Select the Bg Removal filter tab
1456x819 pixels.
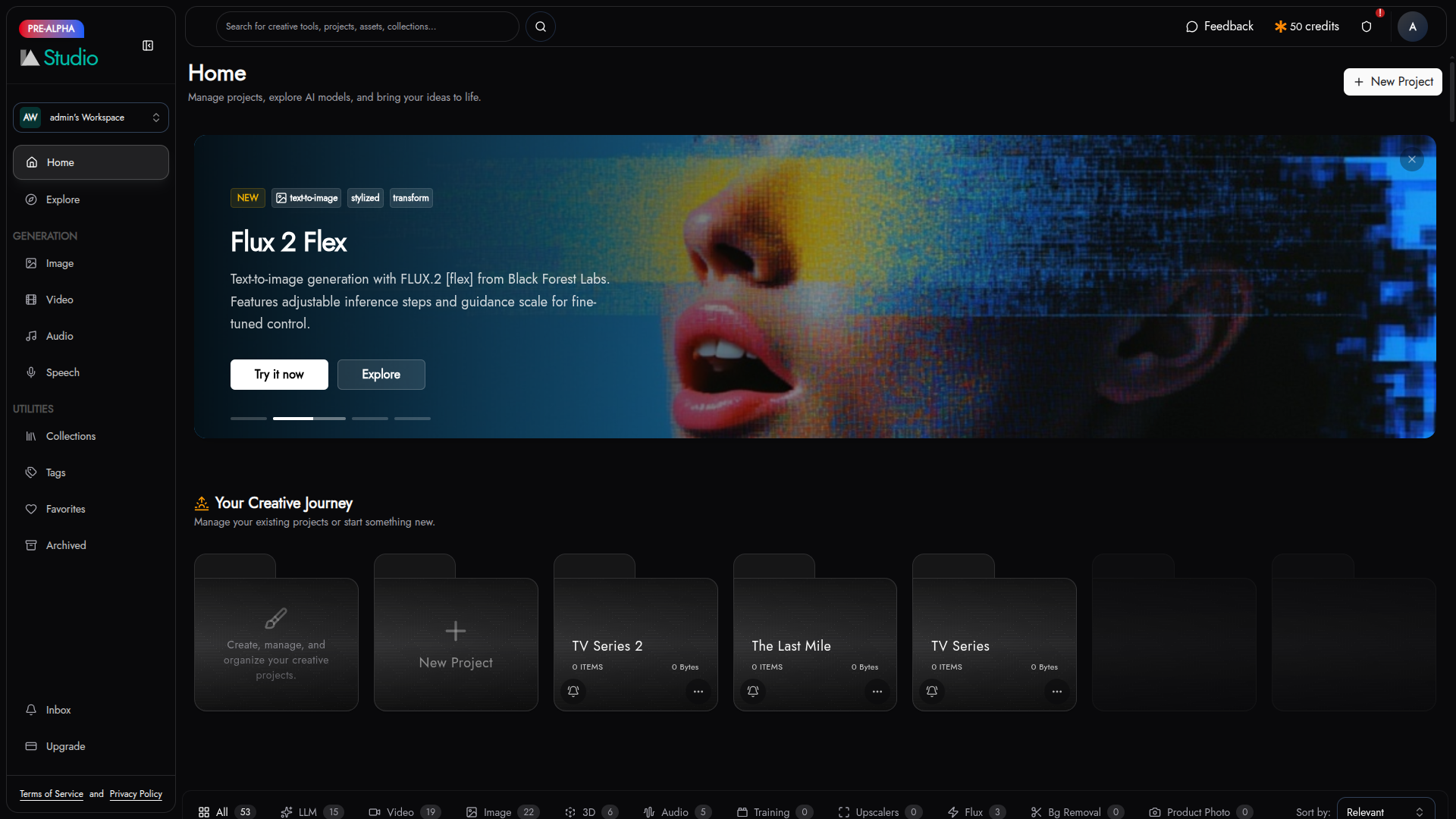(1077, 811)
